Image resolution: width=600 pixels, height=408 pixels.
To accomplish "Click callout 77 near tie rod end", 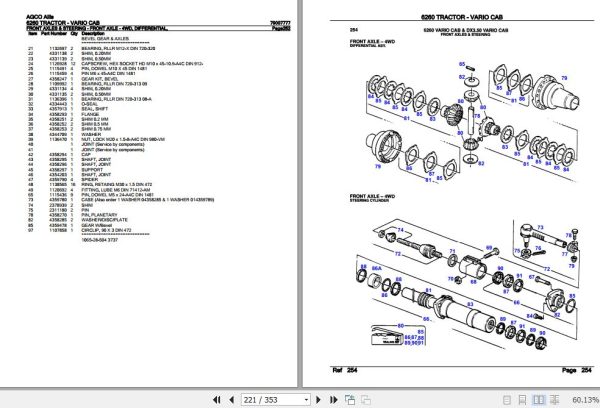I will pos(564,254).
